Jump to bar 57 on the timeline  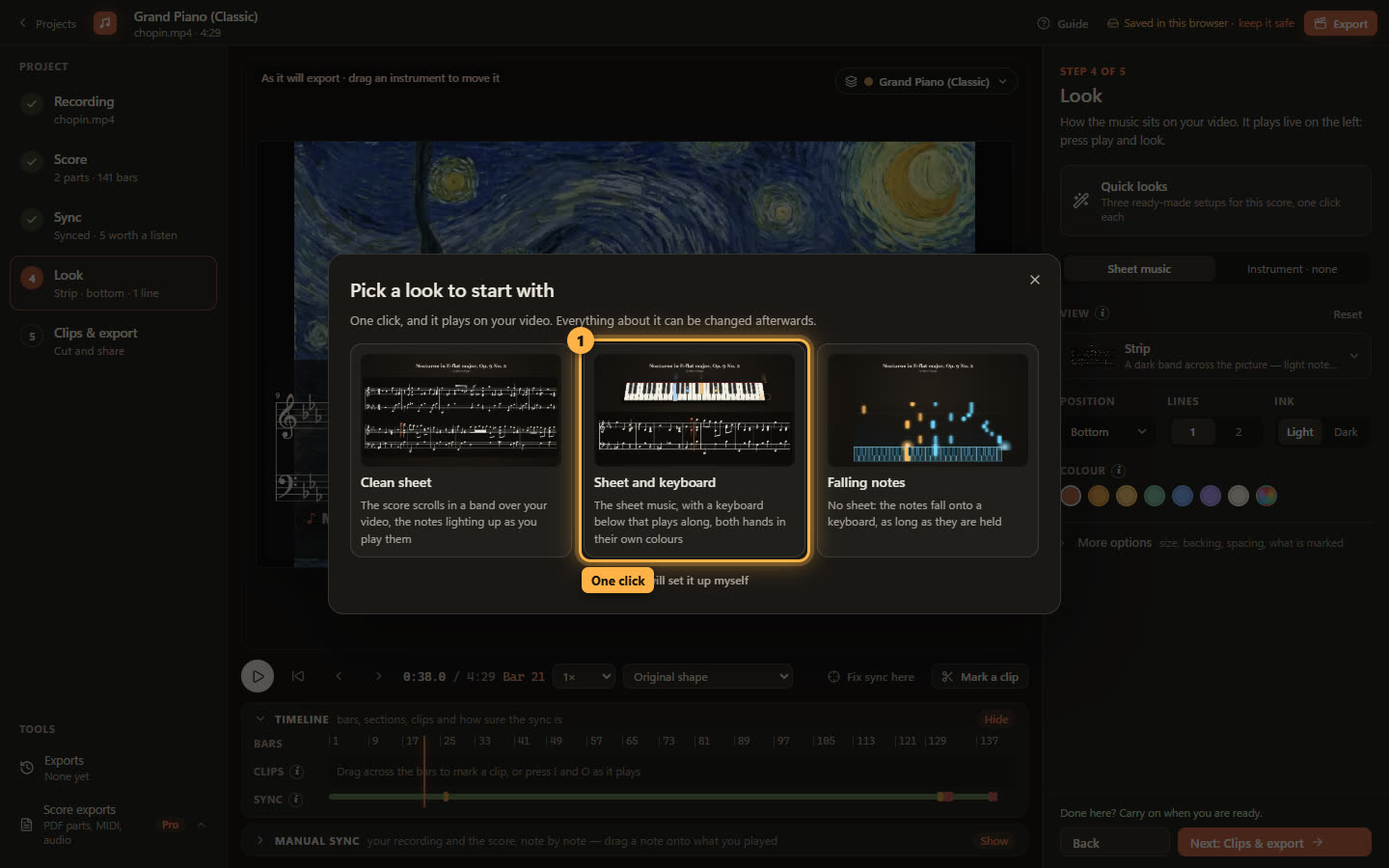[x=595, y=741]
